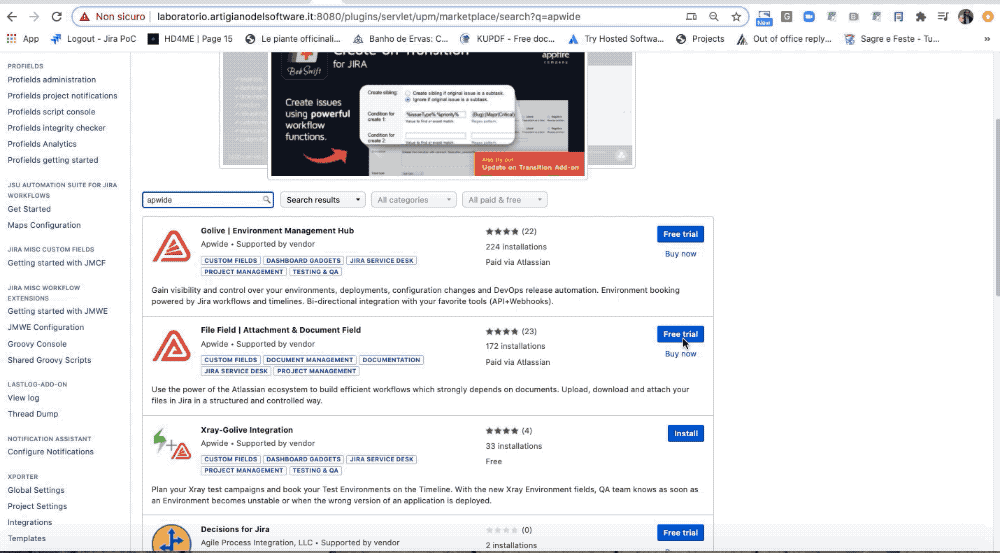The image size is (1000, 553).
Task: Expand the All categories dropdown
Action: pos(414,200)
